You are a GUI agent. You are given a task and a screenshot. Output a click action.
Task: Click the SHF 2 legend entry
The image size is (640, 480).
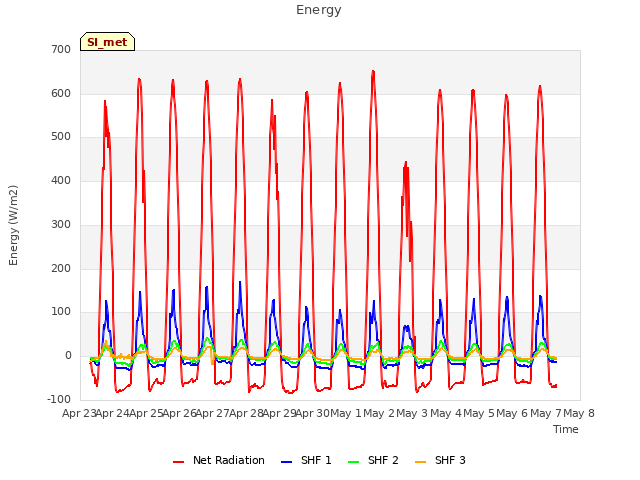tap(373, 460)
